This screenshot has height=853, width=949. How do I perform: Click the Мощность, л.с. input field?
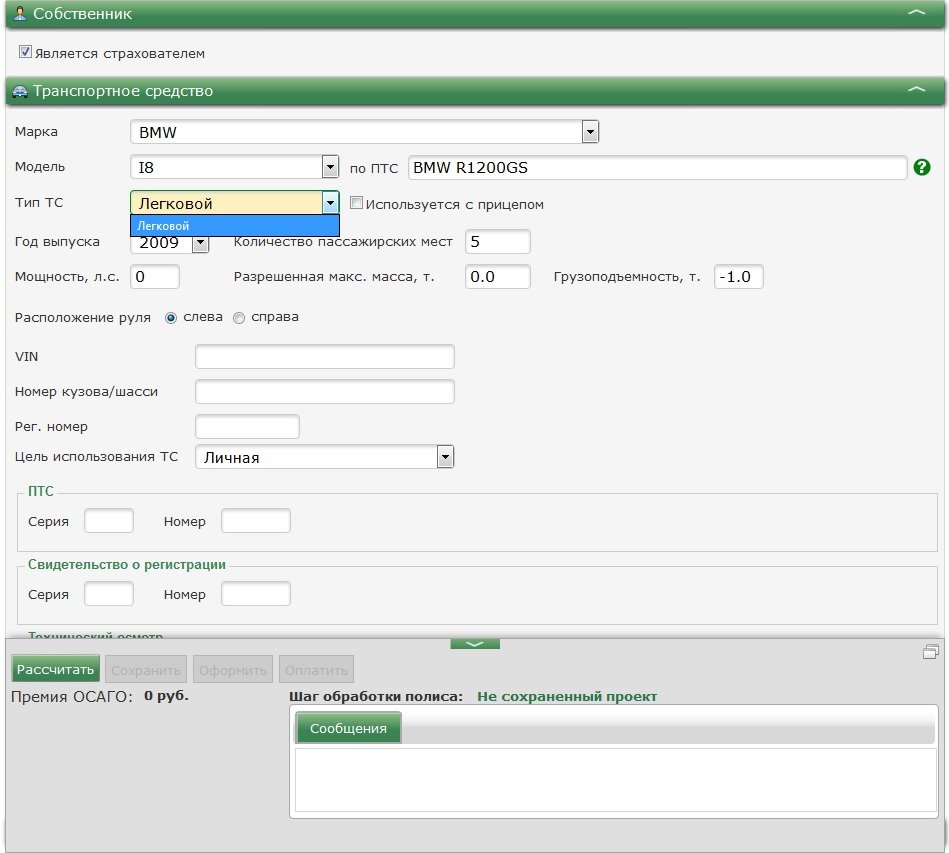coord(155,277)
